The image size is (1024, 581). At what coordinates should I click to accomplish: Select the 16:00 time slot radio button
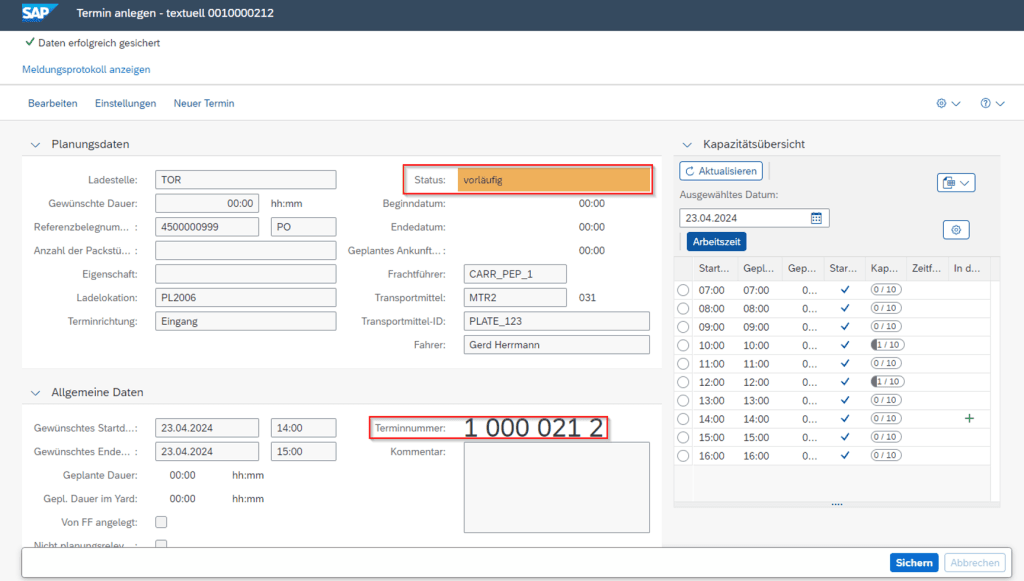683,456
